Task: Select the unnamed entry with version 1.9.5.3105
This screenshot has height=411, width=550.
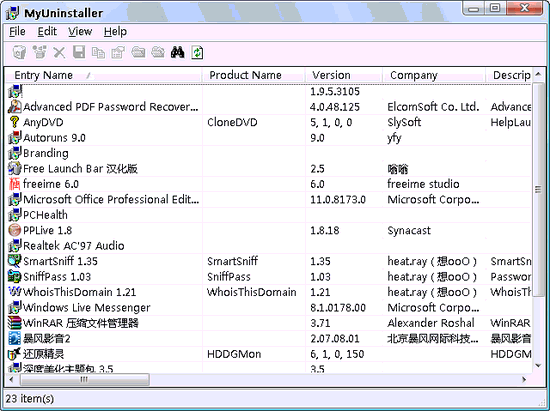Action: pyautogui.click(x=269, y=91)
